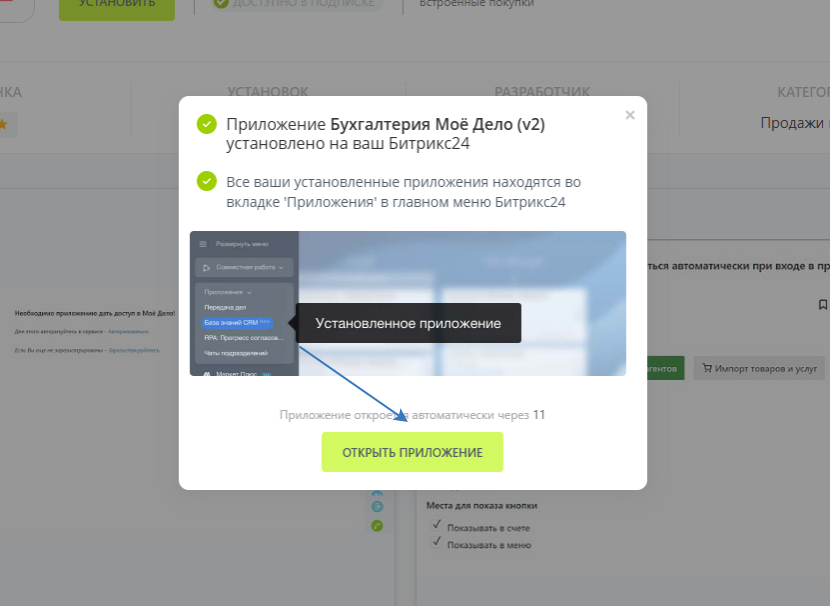Viewport: 830px width, 606px height.
Task: Click green checkmark beside Бухгалтерия Моё Дело
Action: [206, 124]
